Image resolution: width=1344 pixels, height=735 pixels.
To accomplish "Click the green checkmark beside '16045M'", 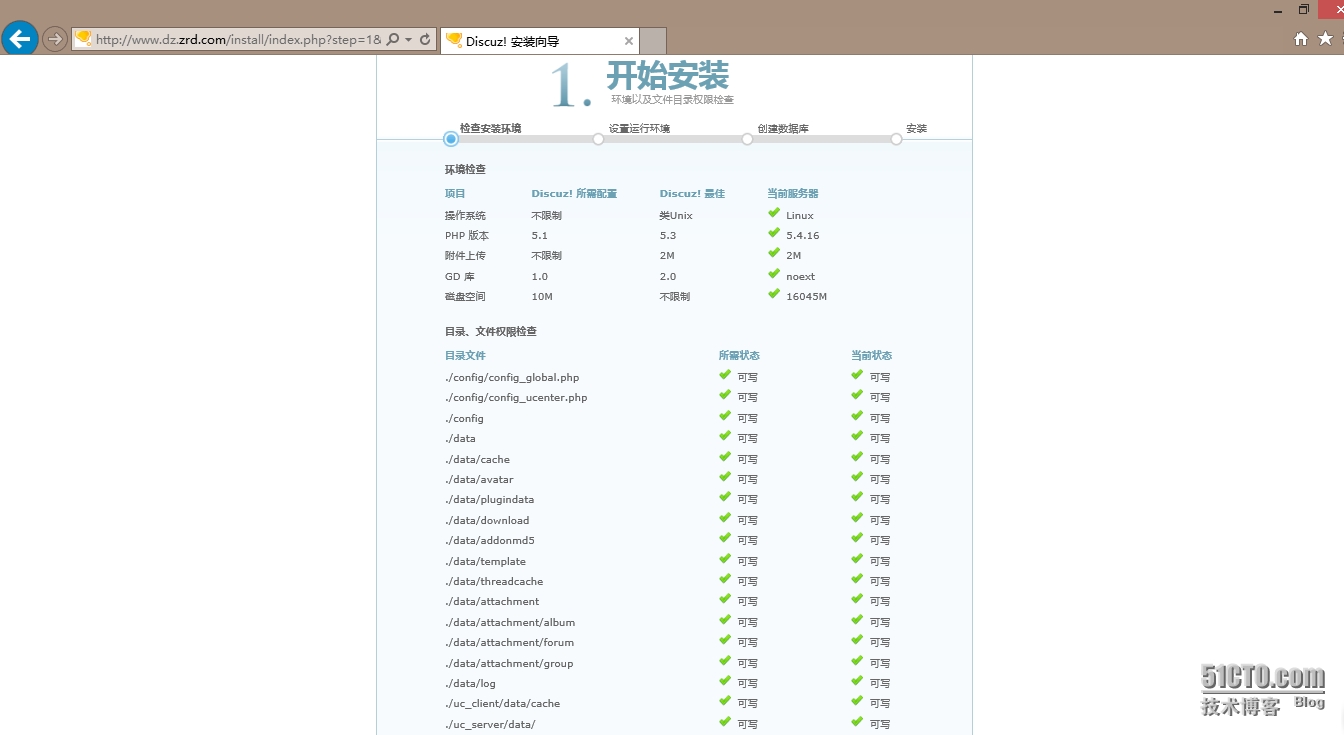I will tap(774, 294).
